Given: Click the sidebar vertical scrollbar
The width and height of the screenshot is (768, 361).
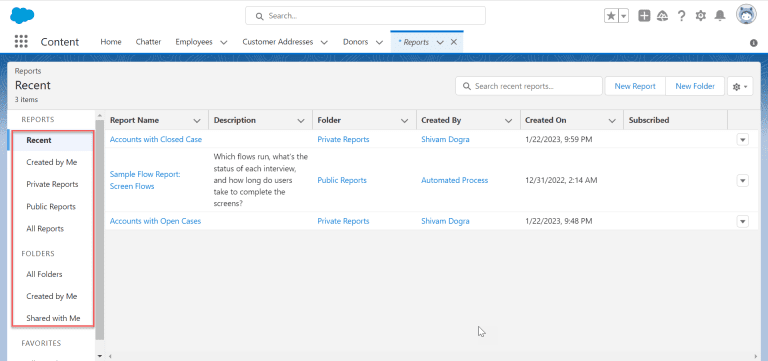Looking at the screenshot, I should [100, 229].
